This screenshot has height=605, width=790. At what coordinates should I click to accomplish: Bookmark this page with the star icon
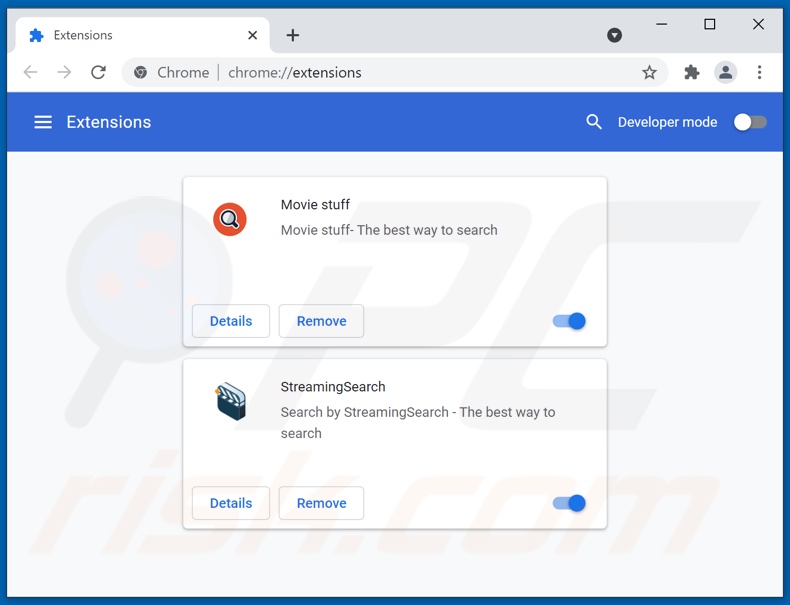coord(649,72)
